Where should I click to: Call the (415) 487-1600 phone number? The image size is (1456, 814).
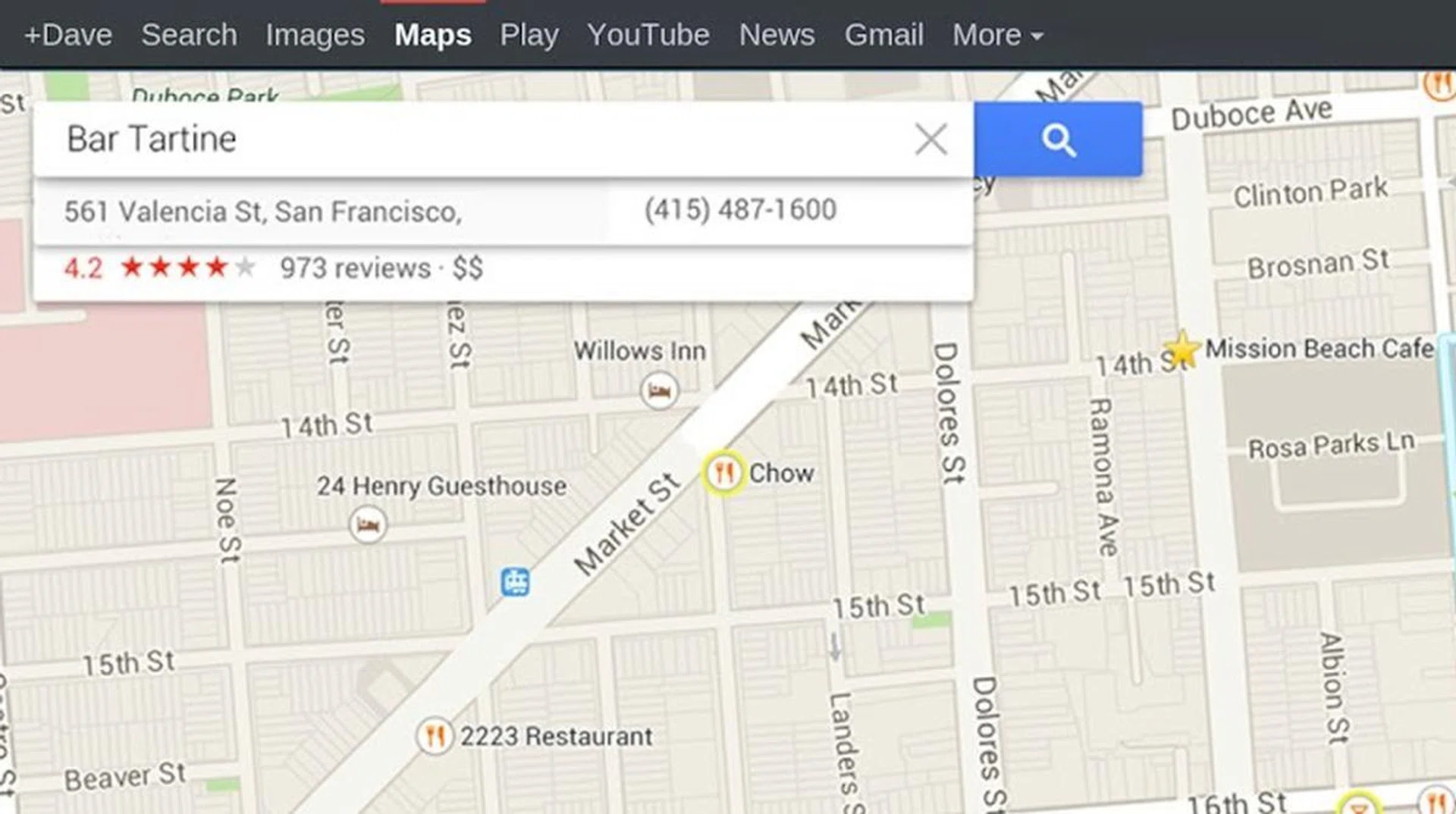pyautogui.click(x=740, y=210)
